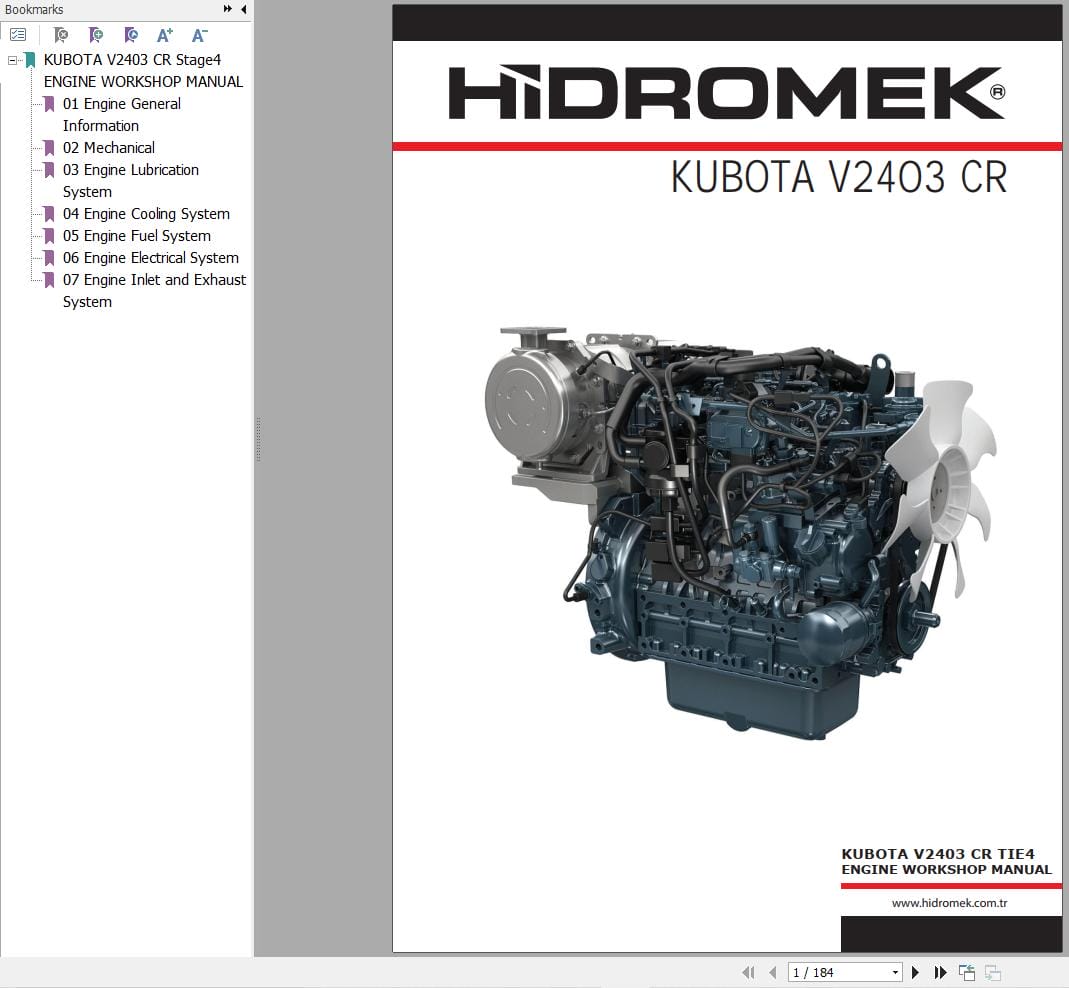The height and width of the screenshot is (988, 1069).
Task: Click the previous view navigation icon
Action: click(967, 972)
